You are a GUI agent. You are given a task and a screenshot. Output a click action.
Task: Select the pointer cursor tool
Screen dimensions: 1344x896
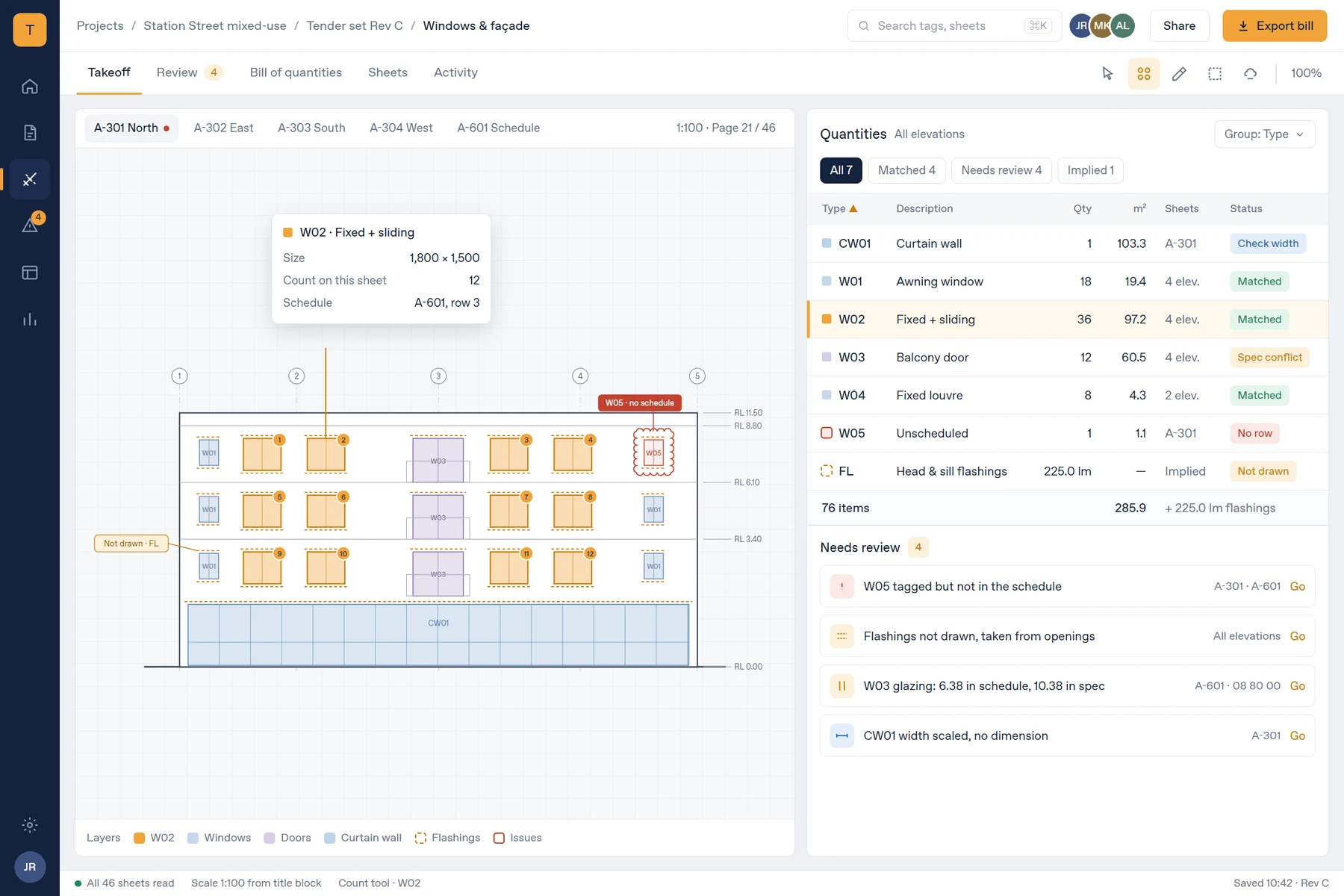(1107, 73)
